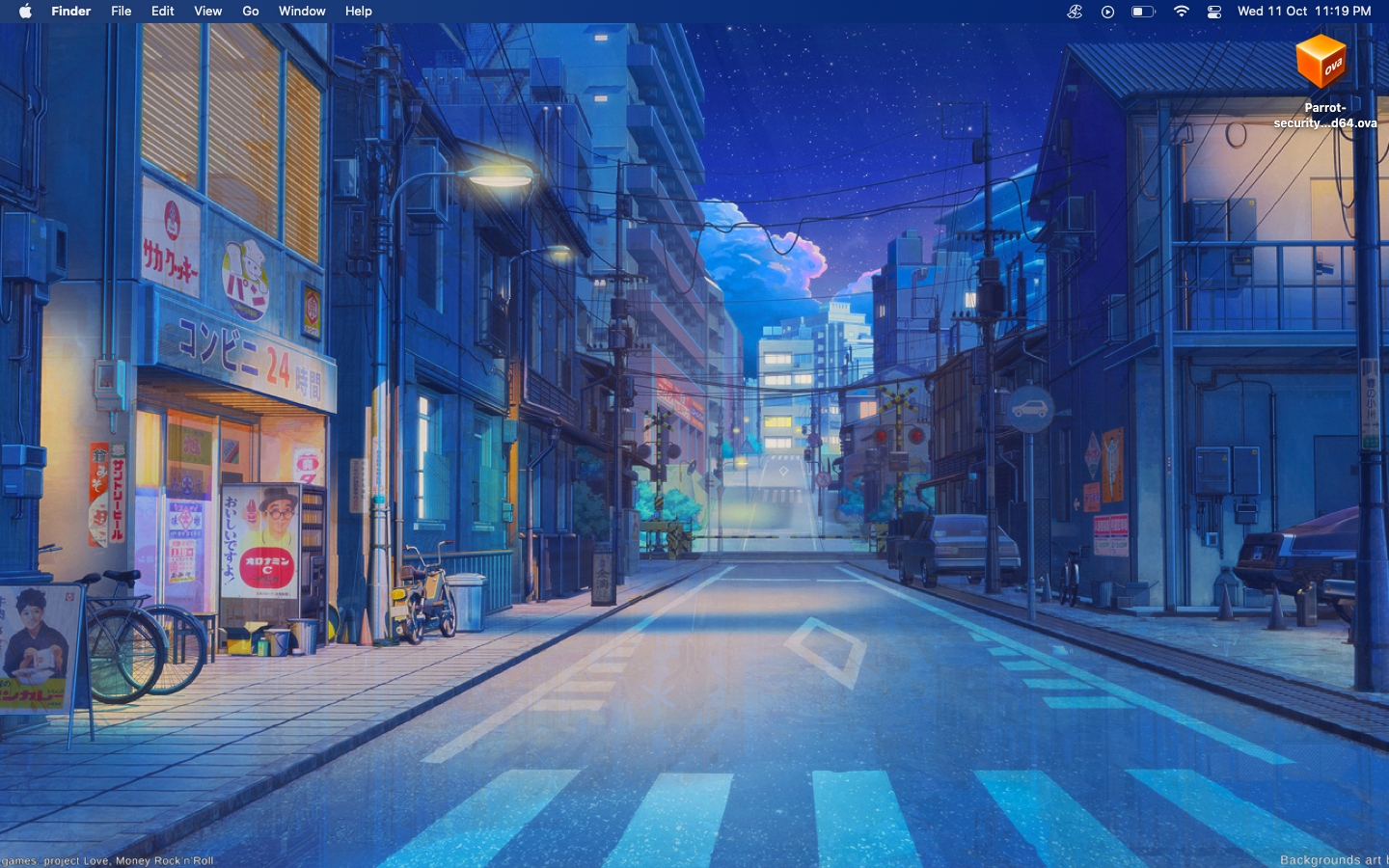The width and height of the screenshot is (1389, 868).
Task: Open the Edit menu
Action: 162,12
